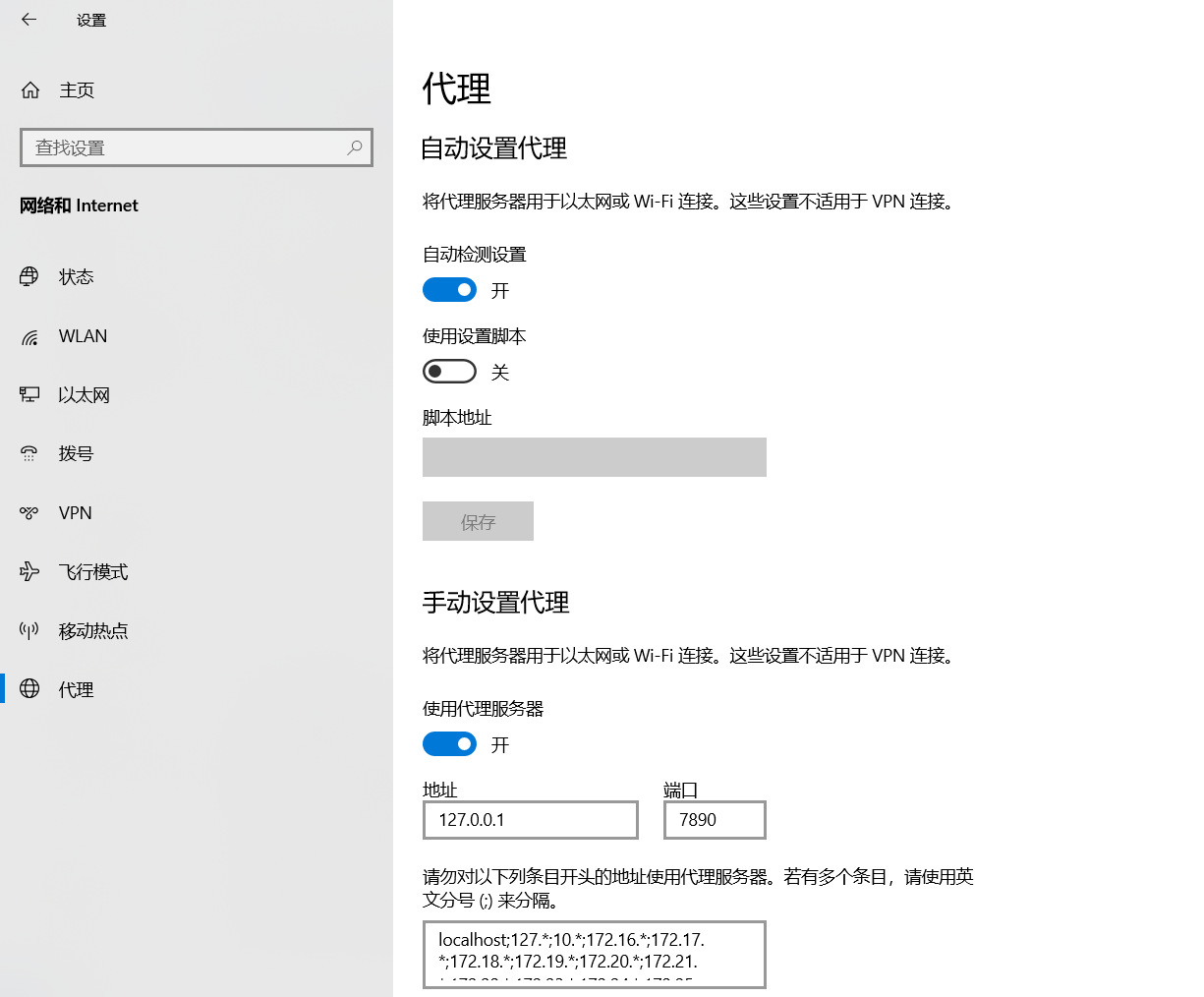Open 飞行模式 (Airplane mode) settings
The height and width of the screenshot is (997, 1204).
(29, 571)
